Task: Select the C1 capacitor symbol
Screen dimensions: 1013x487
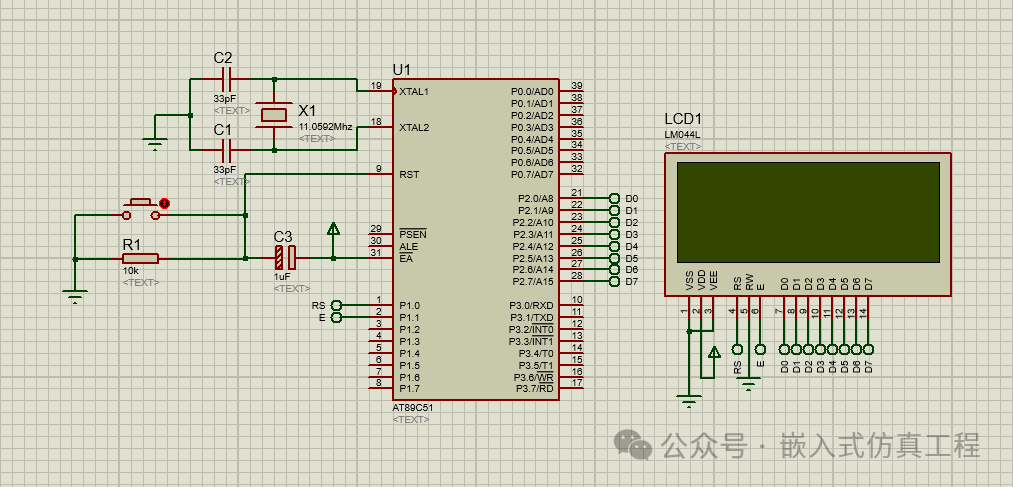Action: coord(226,150)
